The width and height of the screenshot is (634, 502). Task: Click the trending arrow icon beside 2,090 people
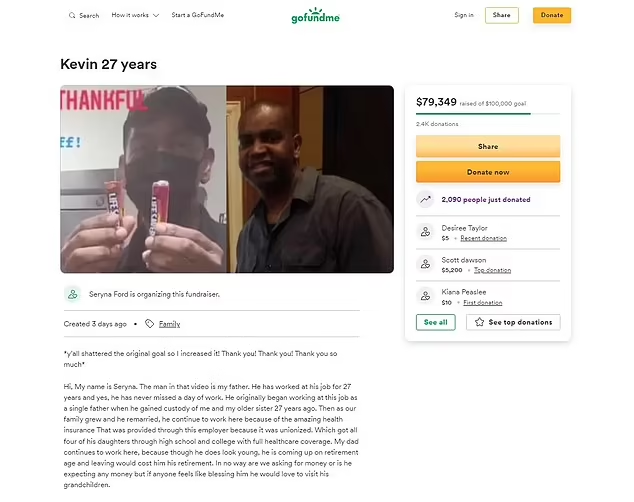click(425, 199)
